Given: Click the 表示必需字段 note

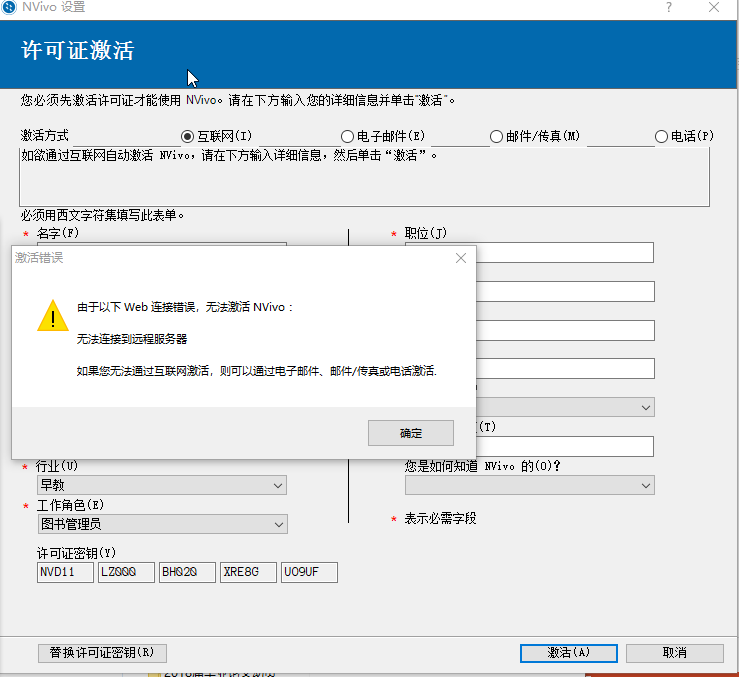Looking at the screenshot, I should pos(440,519).
